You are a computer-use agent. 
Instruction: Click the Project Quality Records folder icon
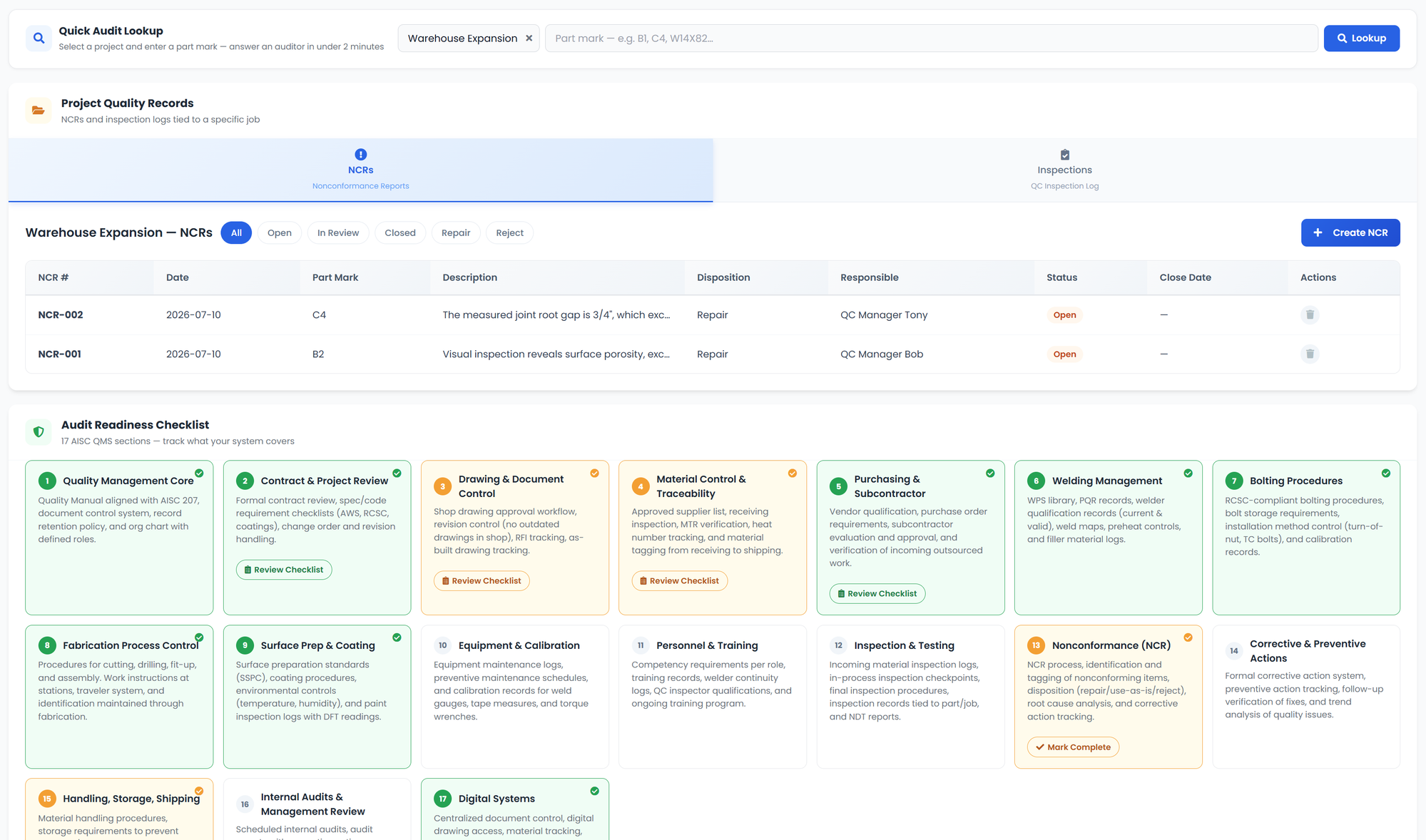tap(39, 111)
